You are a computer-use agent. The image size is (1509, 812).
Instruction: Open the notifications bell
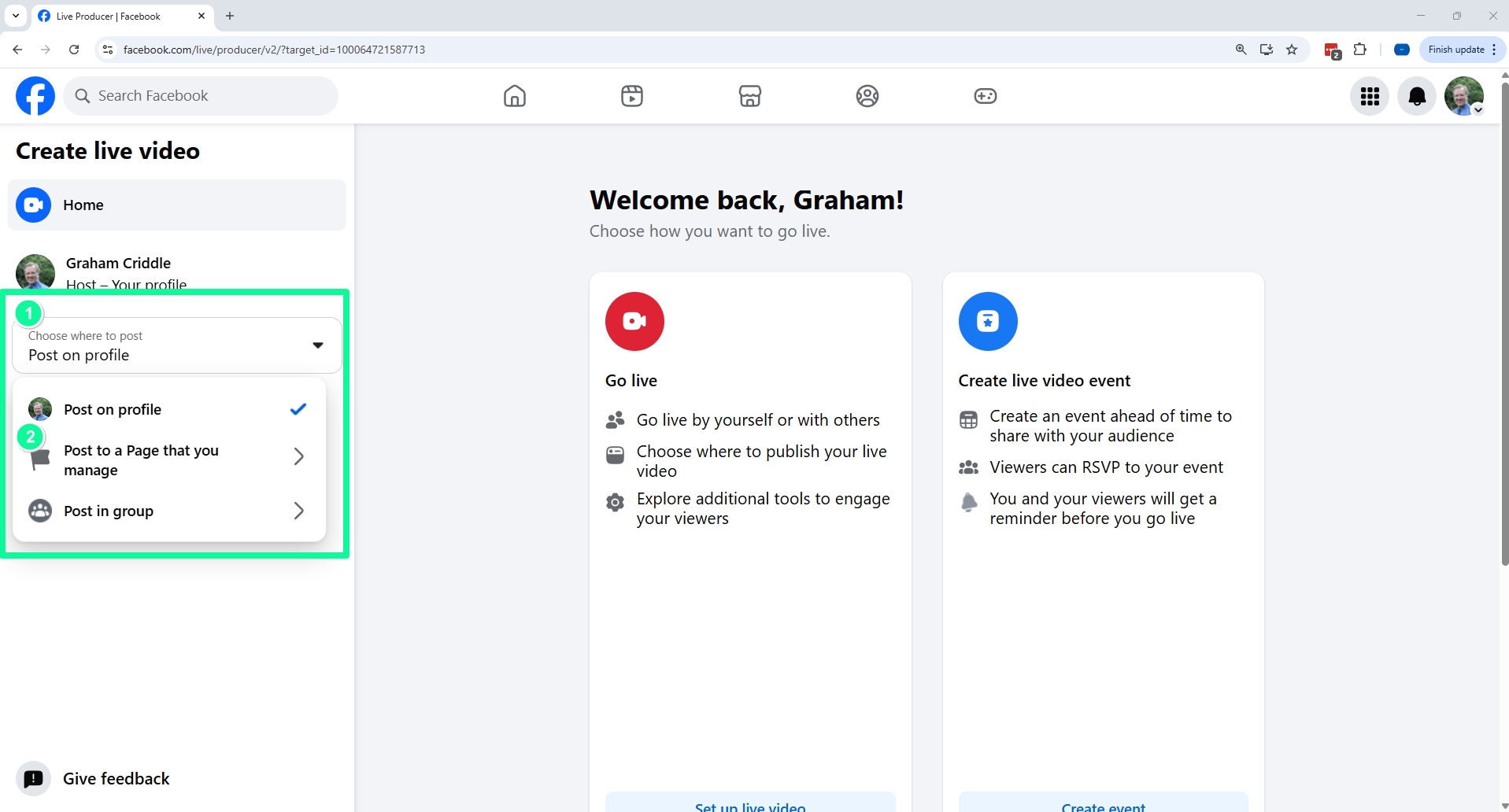pyautogui.click(x=1417, y=96)
